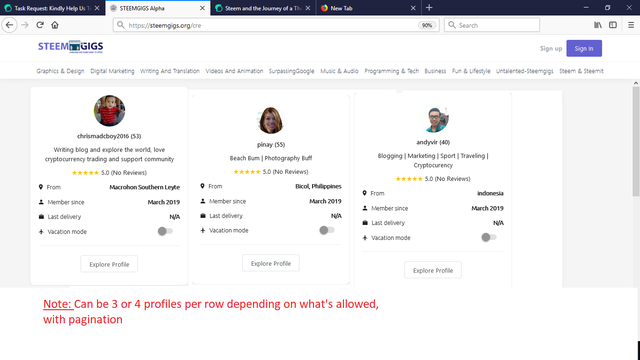Toggle vacation mode on pinay's card
Image resolution: width=640 pixels, height=360 pixels.
click(x=327, y=230)
